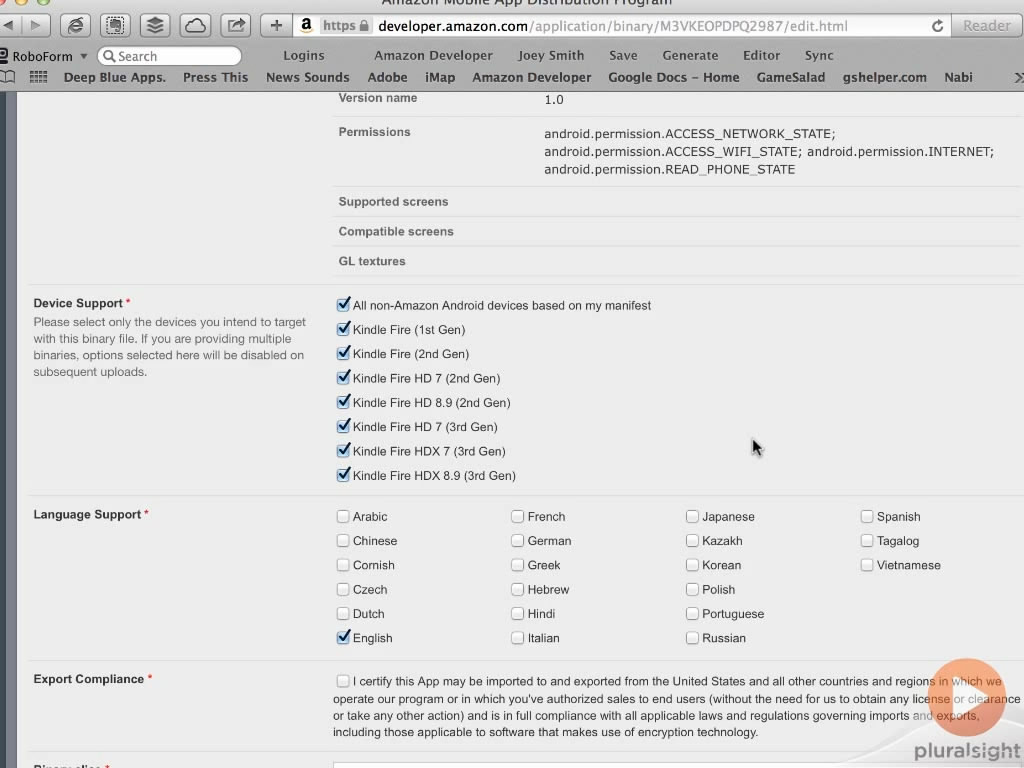The image size is (1024, 768).
Task: Click the RoboForm Search field
Action: [170, 56]
